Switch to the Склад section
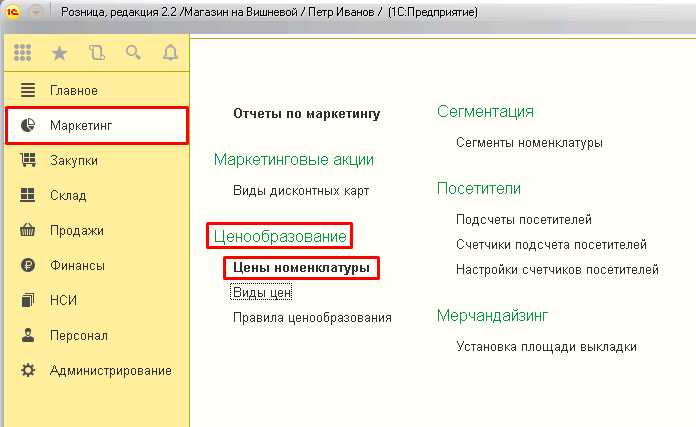This screenshot has width=696, height=427. coord(97,195)
